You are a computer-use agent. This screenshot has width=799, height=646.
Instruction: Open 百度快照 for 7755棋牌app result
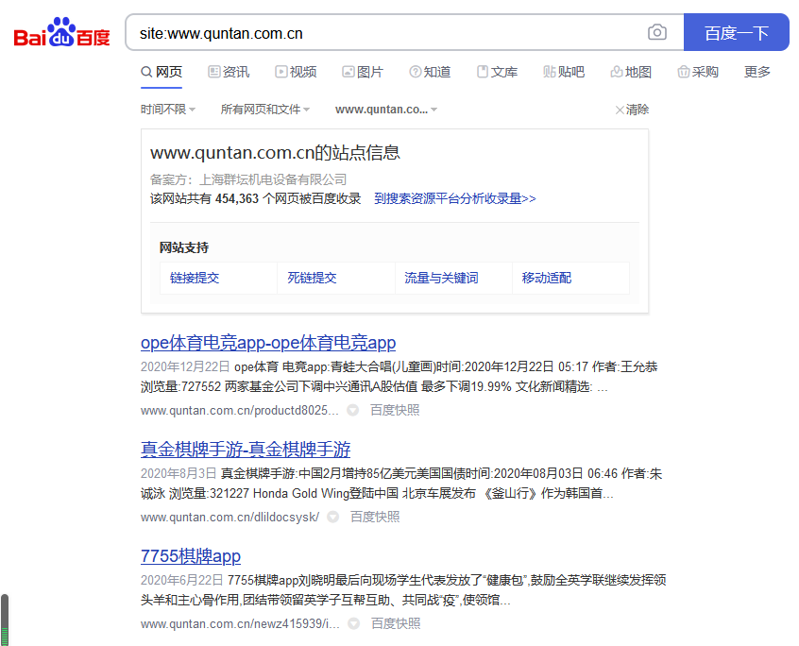point(395,623)
